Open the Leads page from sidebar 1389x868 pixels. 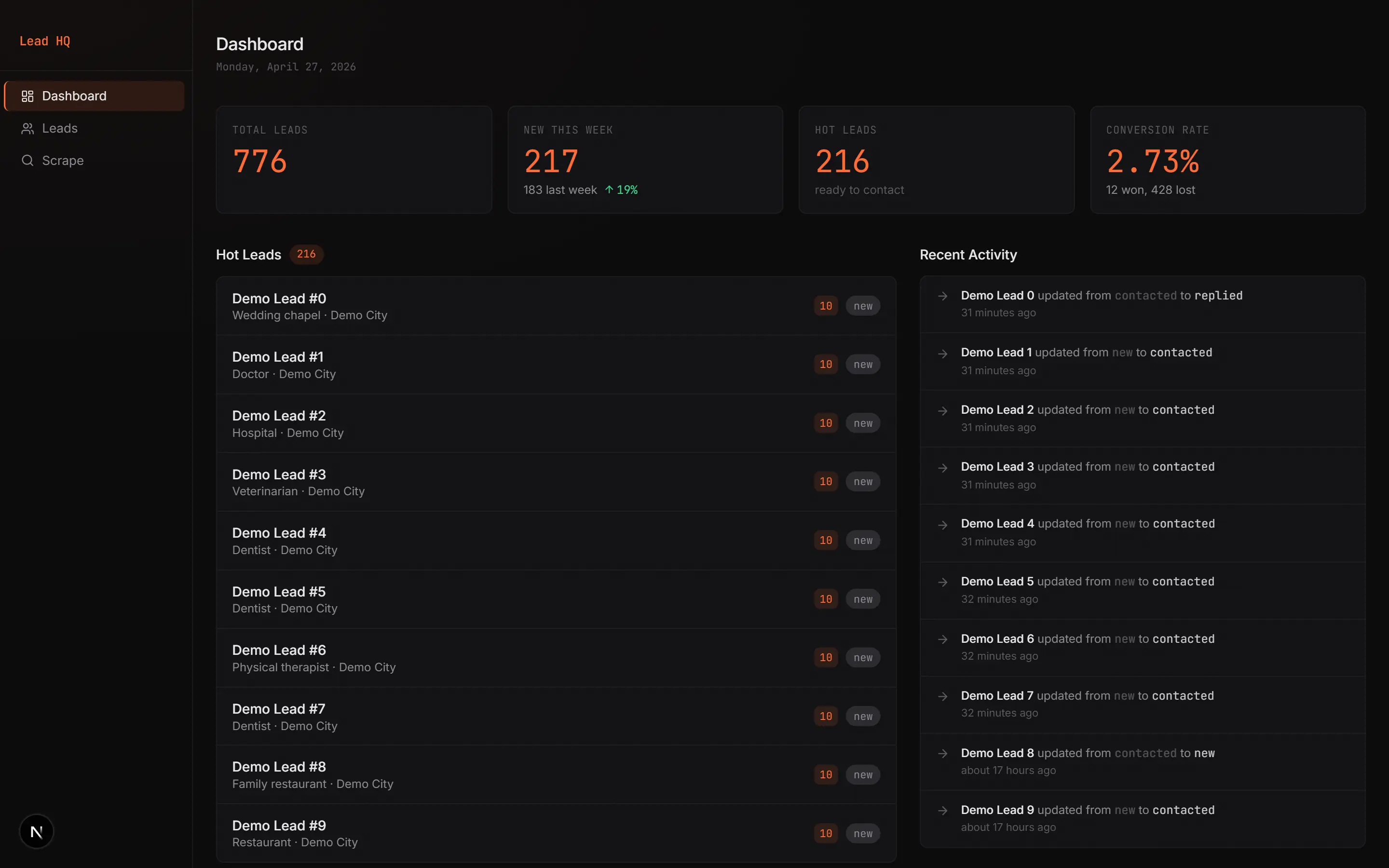pos(60,129)
